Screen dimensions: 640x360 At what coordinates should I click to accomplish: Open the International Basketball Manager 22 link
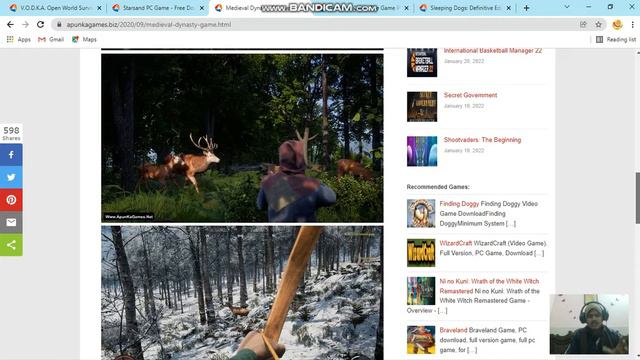coord(493,51)
